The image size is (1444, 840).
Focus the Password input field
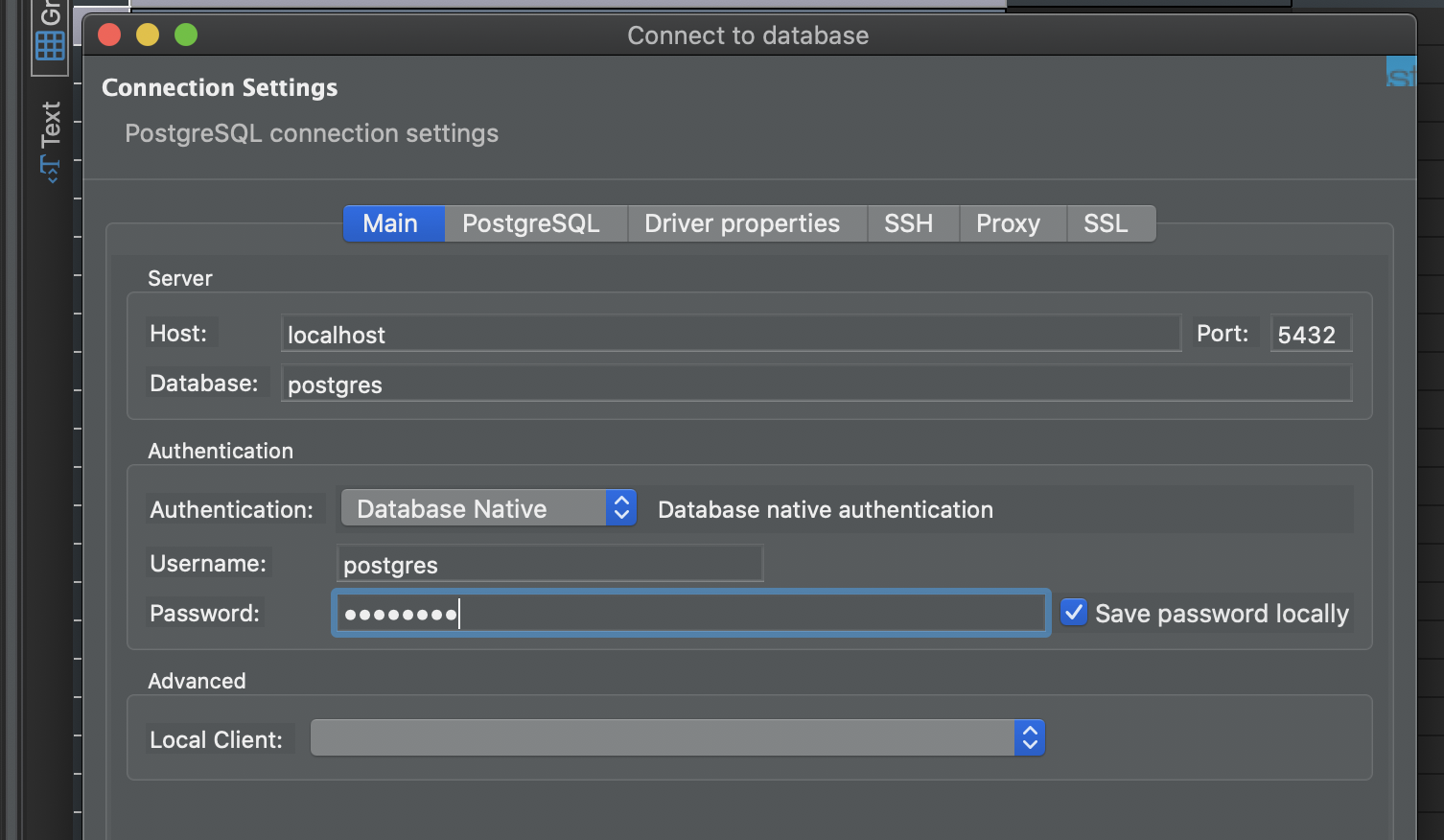(690, 613)
